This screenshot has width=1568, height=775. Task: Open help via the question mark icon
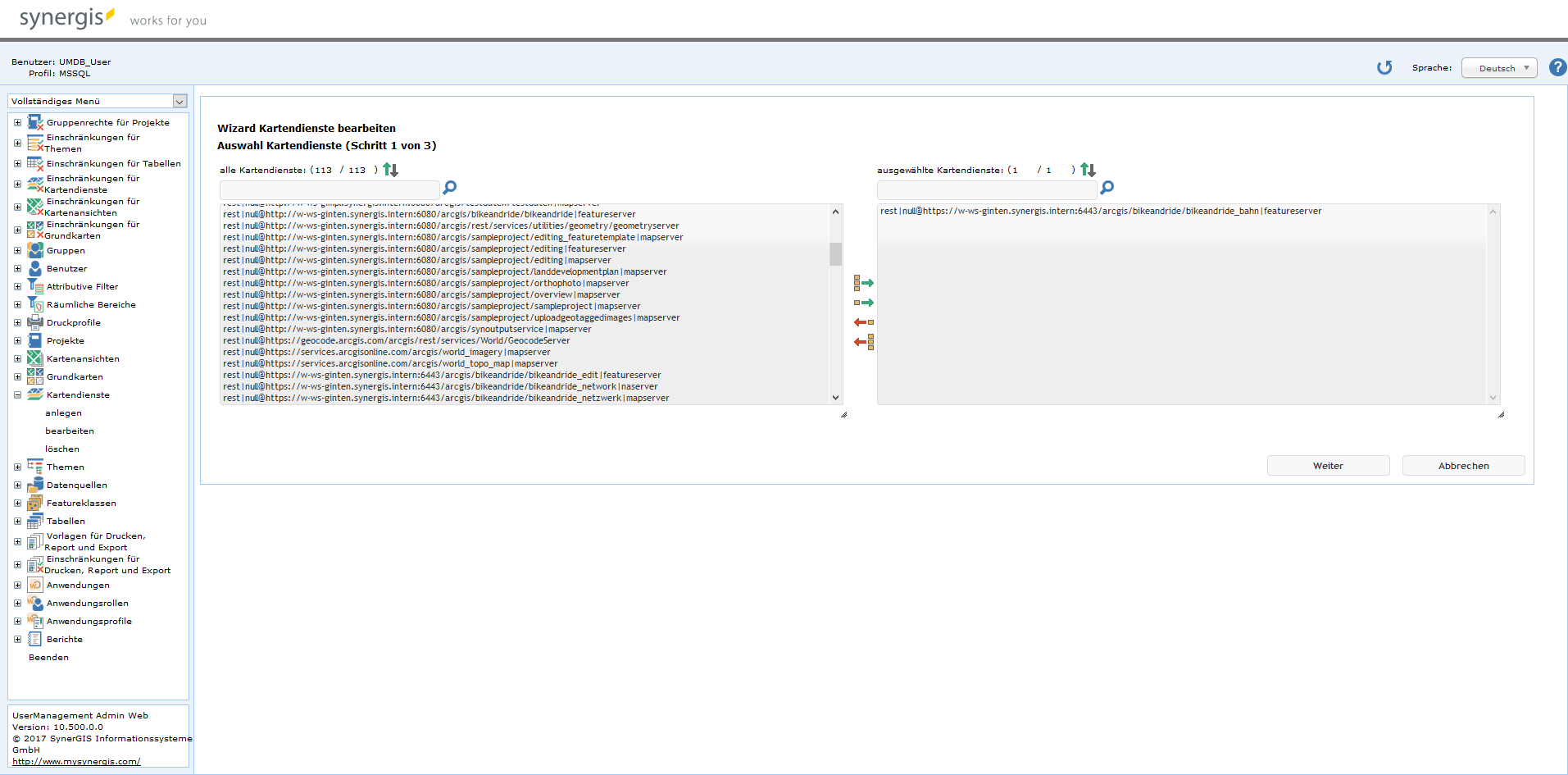pos(1557,67)
